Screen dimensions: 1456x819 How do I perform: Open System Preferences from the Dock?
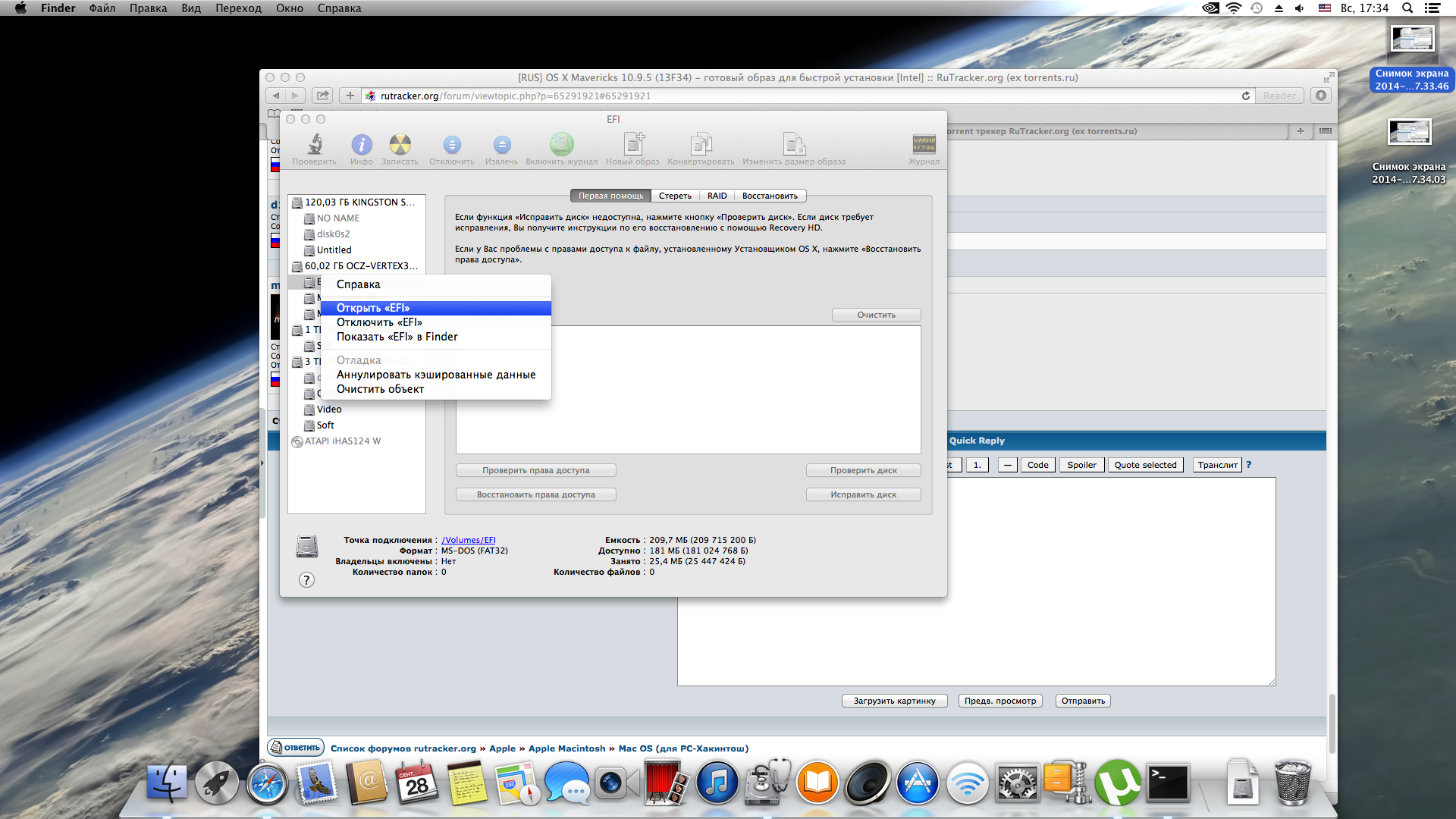click(x=1018, y=783)
